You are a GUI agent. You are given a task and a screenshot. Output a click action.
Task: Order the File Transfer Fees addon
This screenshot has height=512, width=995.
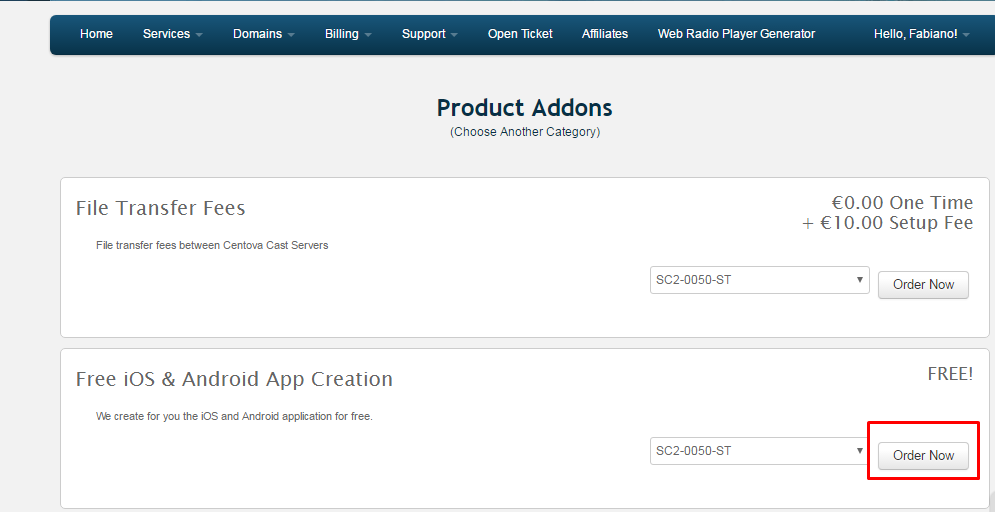[x=923, y=285]
